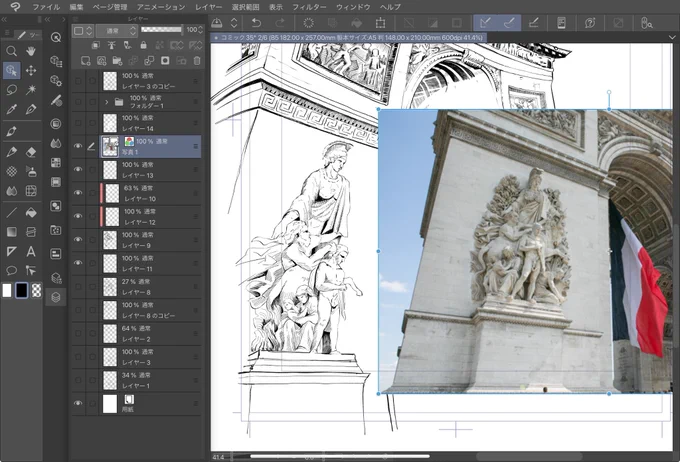Select the レイヤー 3 のコピー layer thumbnail
The height and width of the screenshot is (462, 680).
[x=110, y=81]
